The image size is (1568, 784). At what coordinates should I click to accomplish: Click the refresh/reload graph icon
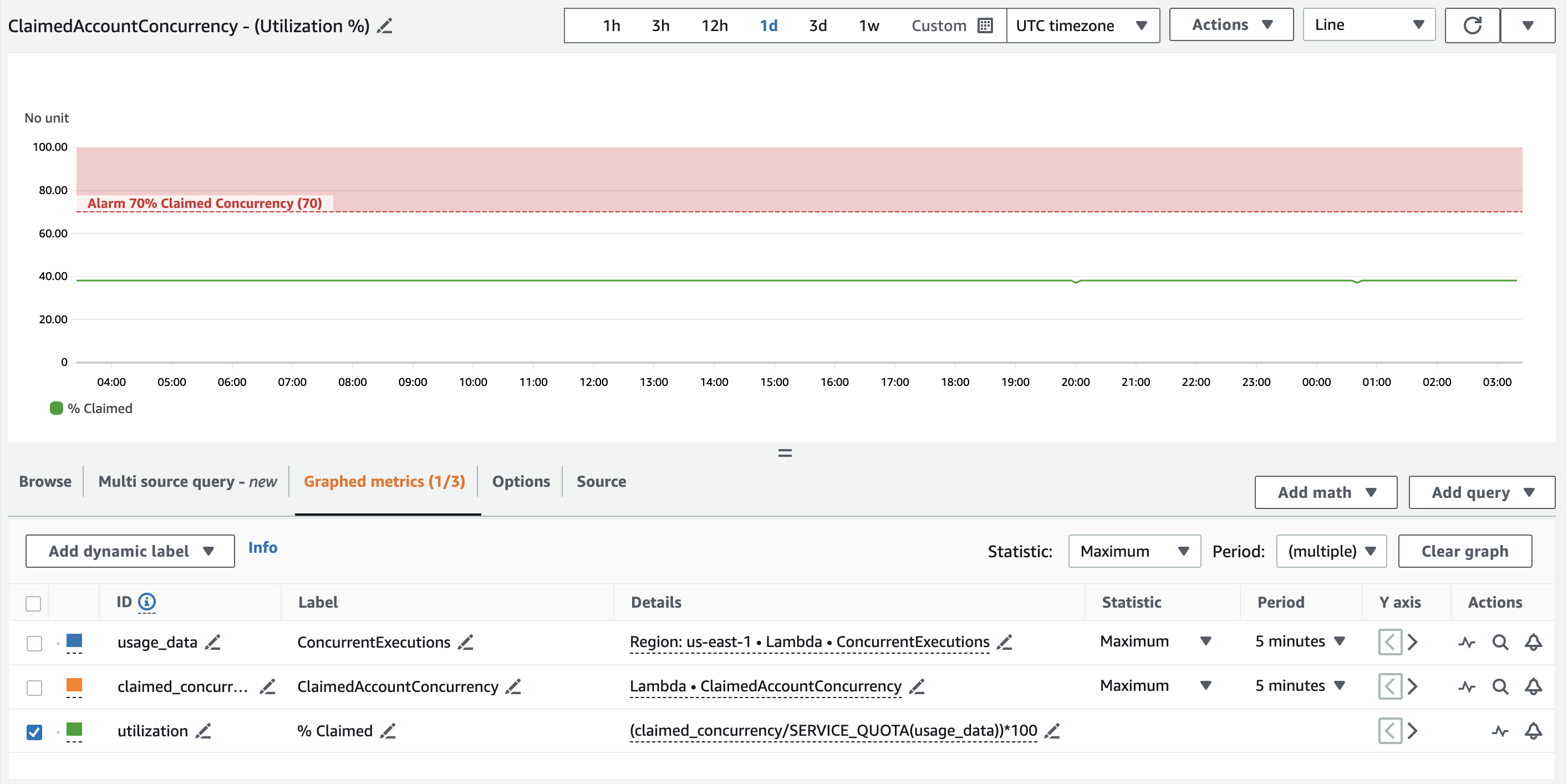[x=1474, y=25]
